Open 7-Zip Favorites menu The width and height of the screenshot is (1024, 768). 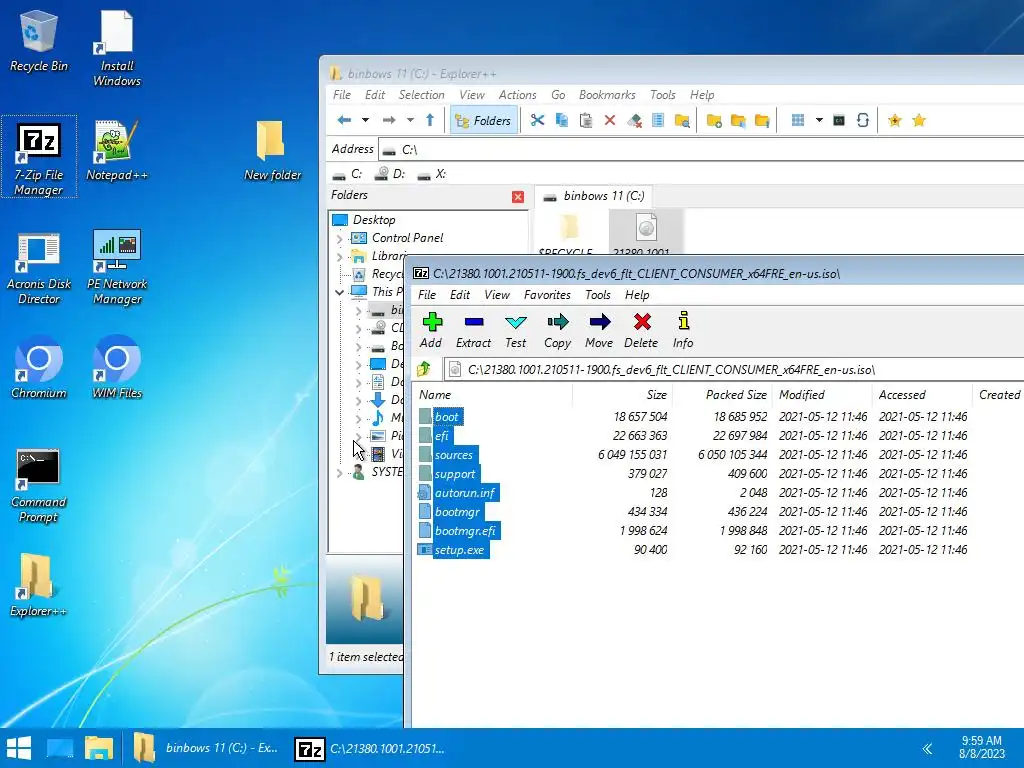point(547,295)
